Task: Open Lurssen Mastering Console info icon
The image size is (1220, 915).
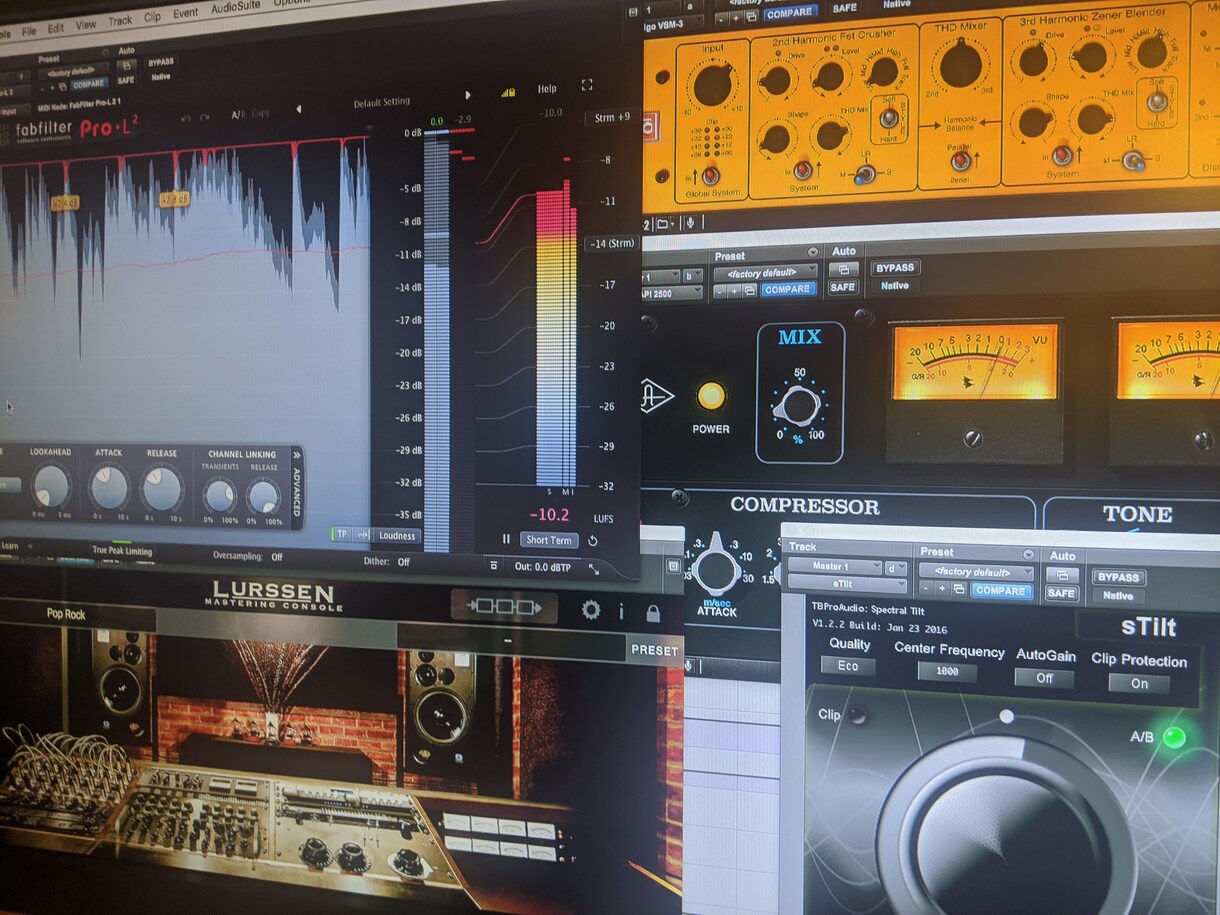Action: pos(621,611)
